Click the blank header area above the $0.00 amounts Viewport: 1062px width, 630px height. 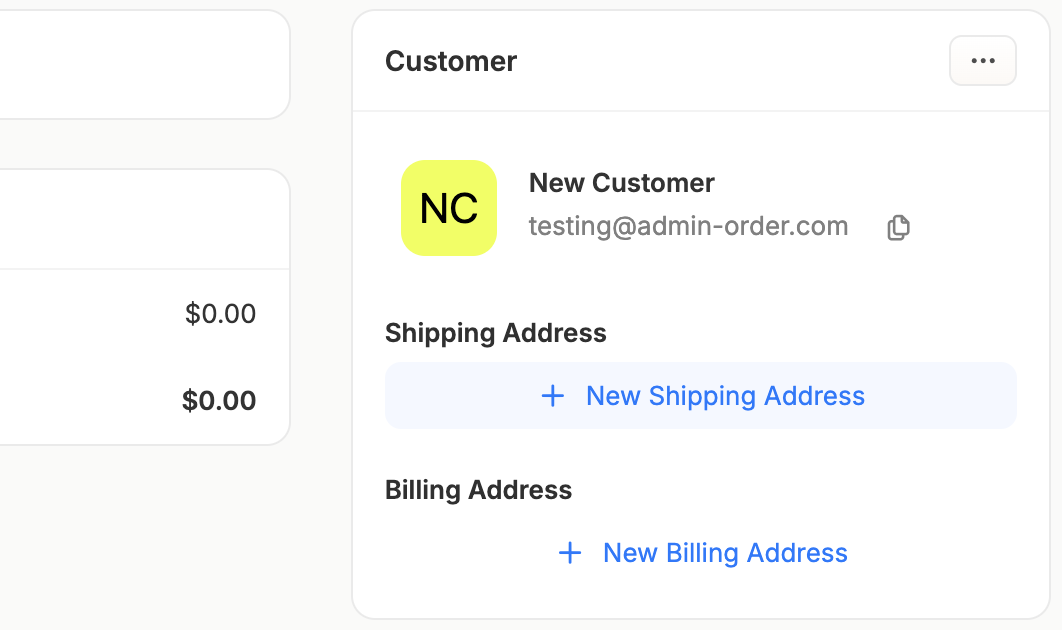coord(142,219)
